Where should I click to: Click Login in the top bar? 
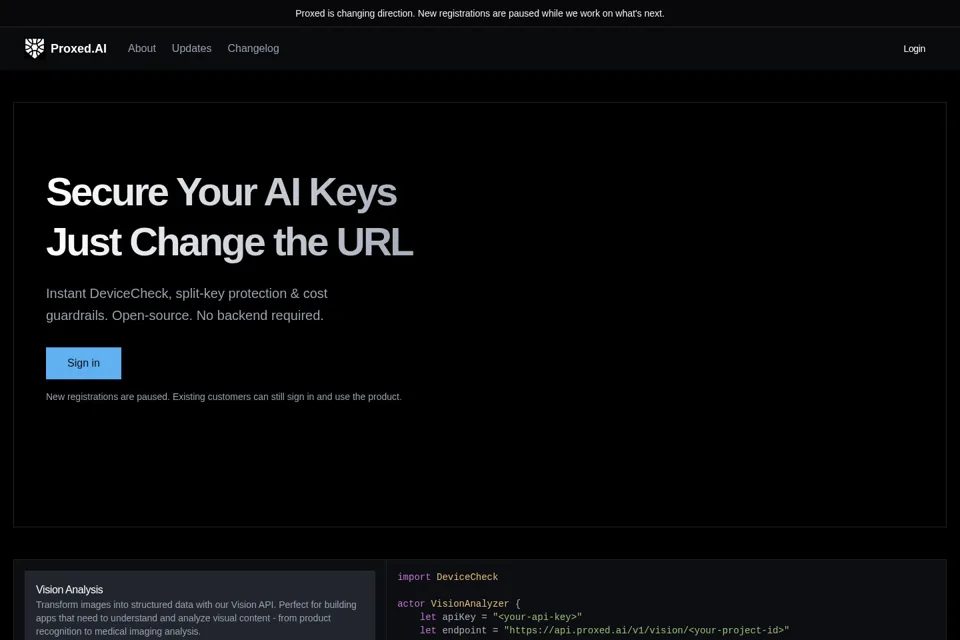(x=914, y=49)
